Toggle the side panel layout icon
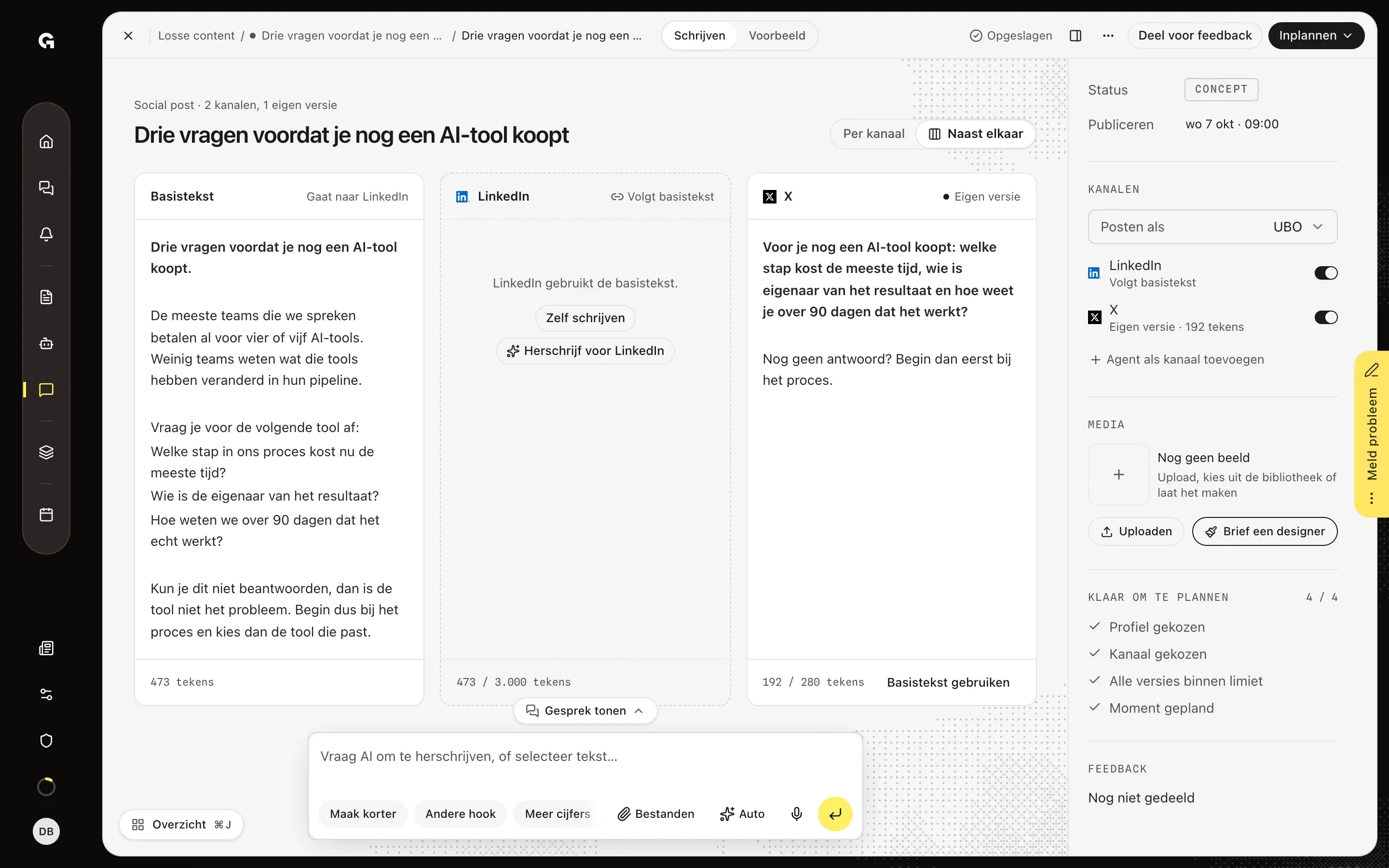 [1076, 36]
